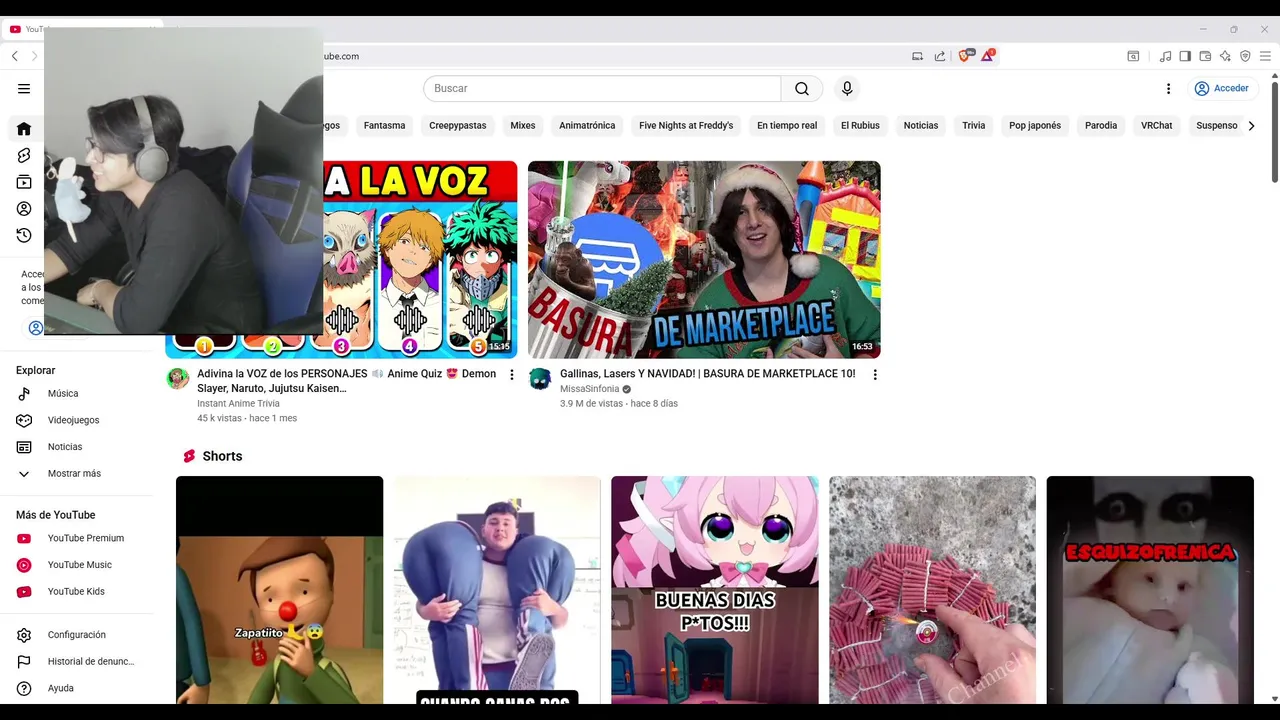The height and width of the screenshot is (720, 1280).
Task: Open the Brave Wallet icon
Action: [1205, 56]
